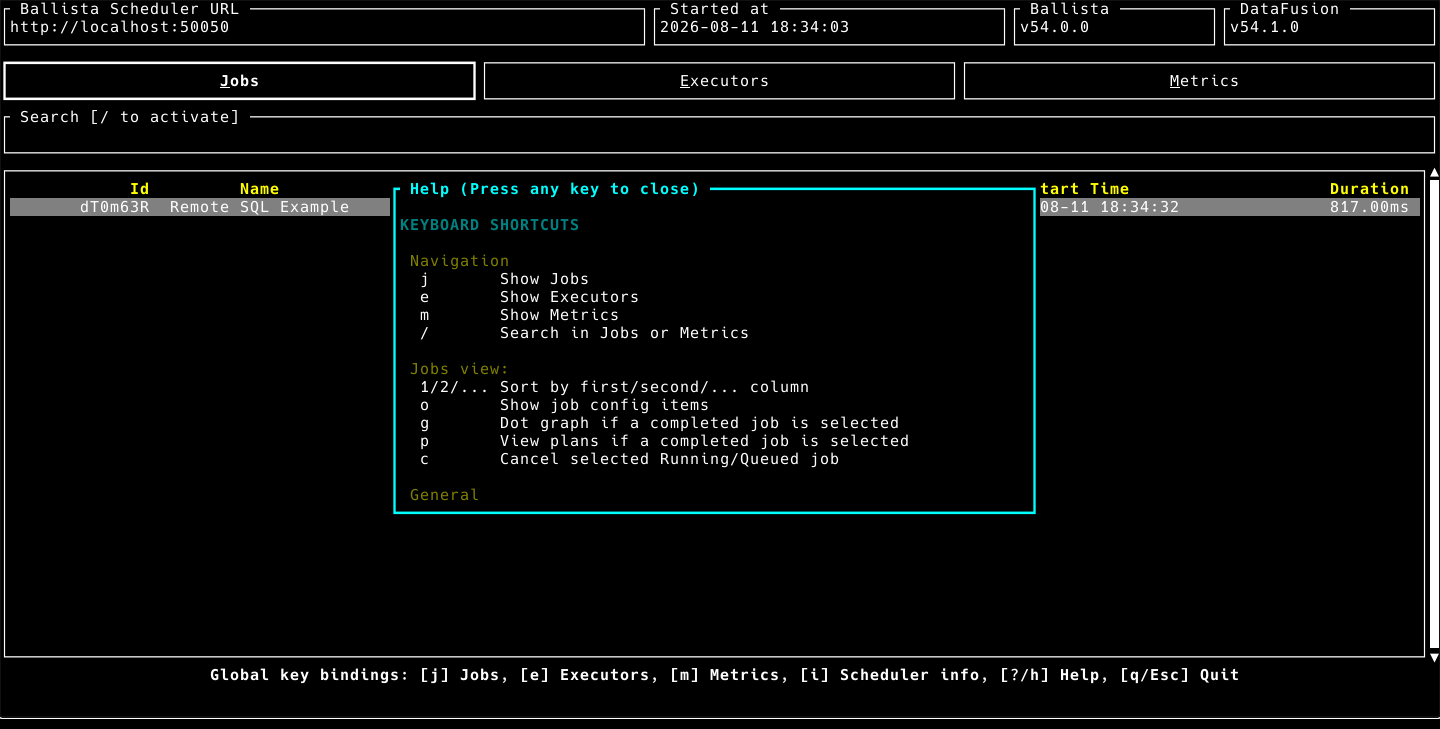Click [?/h] Help in key bindings

pyautogui.click(x=1050, y=675)
